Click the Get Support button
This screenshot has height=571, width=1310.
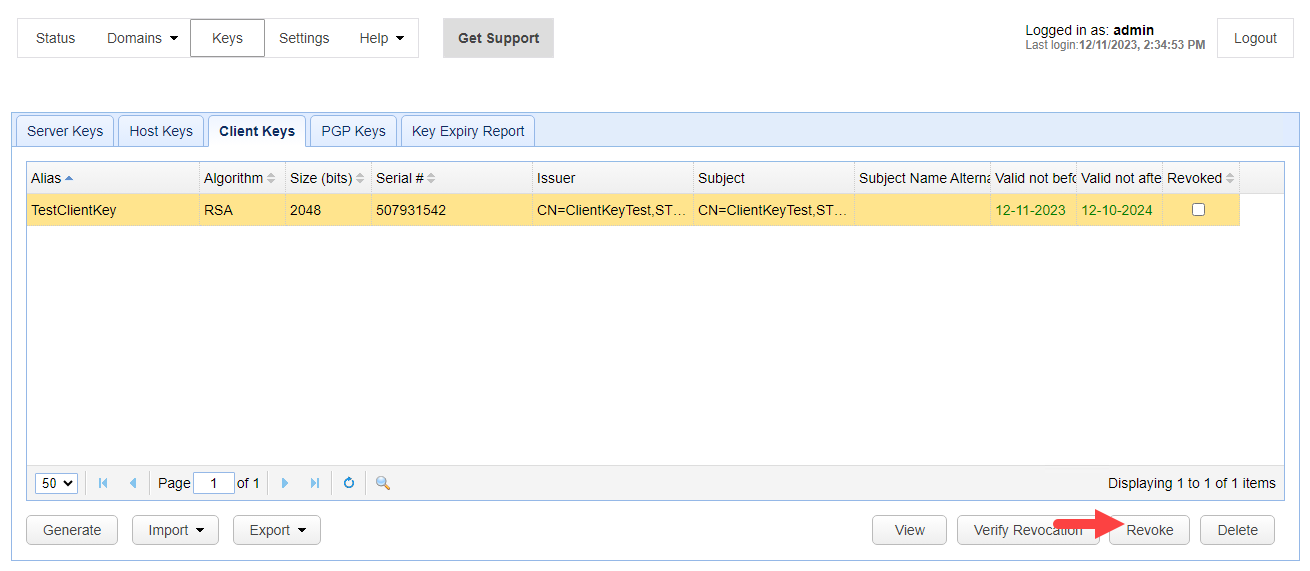coord(498,38)
